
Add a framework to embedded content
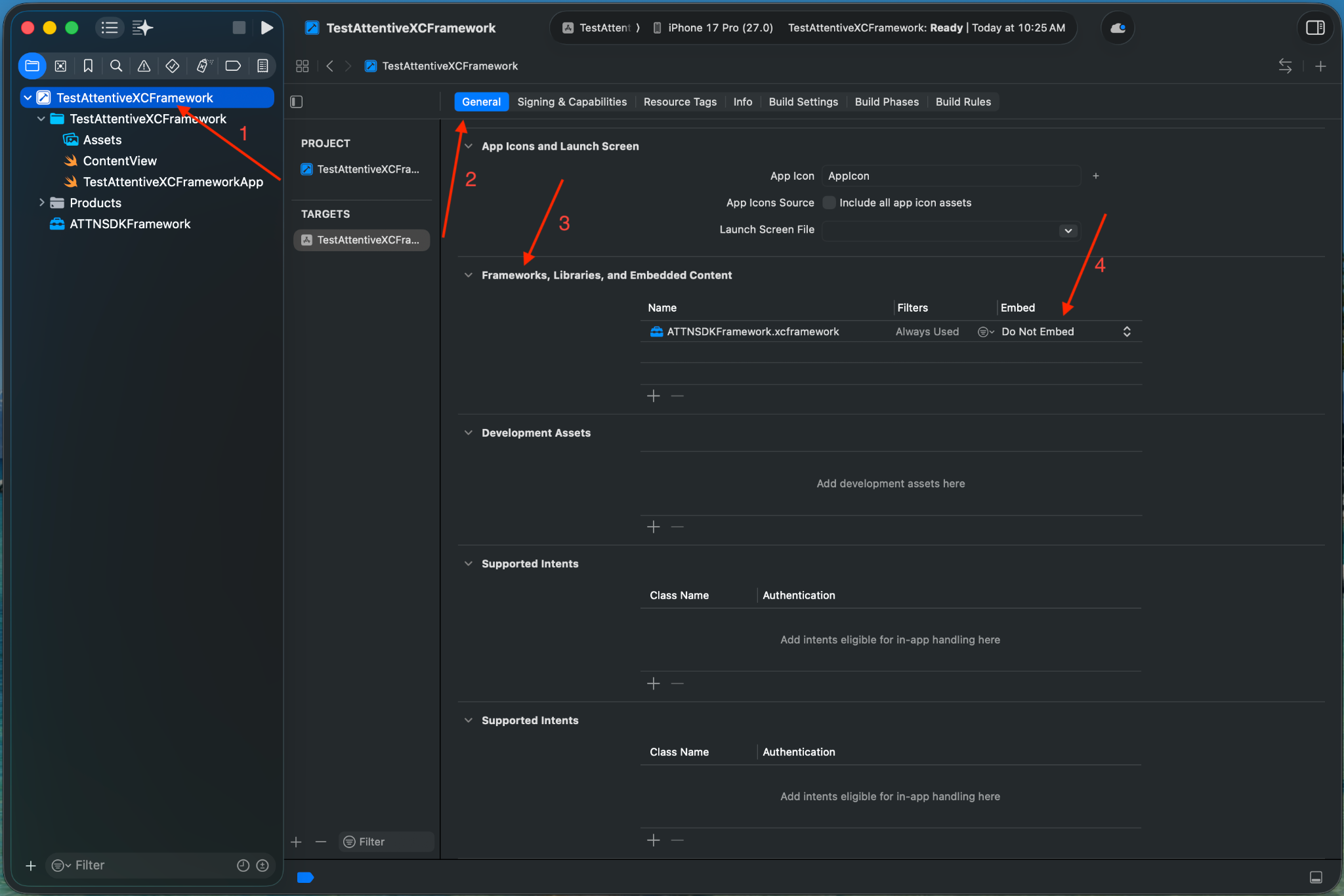pos(654,396)
